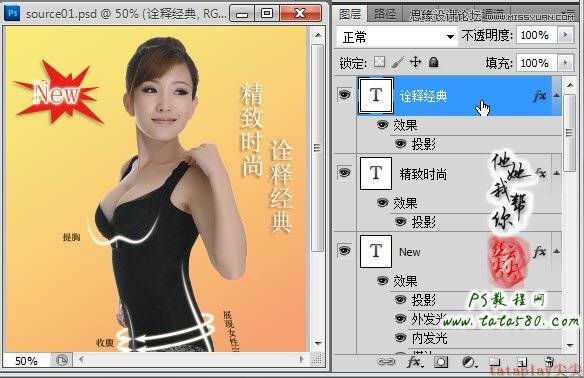Image resolution: width=584 pixels, height=378 pixels.
Task: Click 投影 effect under 诠释经典
Action: [423, 144]
